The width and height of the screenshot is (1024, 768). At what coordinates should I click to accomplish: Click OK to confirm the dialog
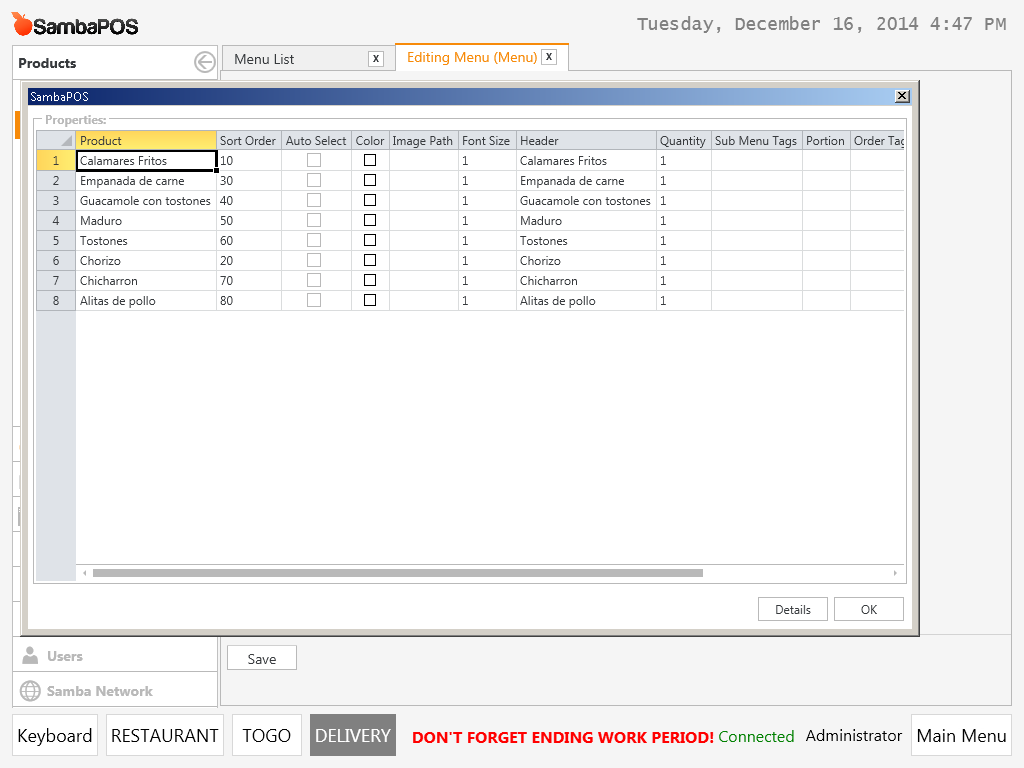click(868, 609)
